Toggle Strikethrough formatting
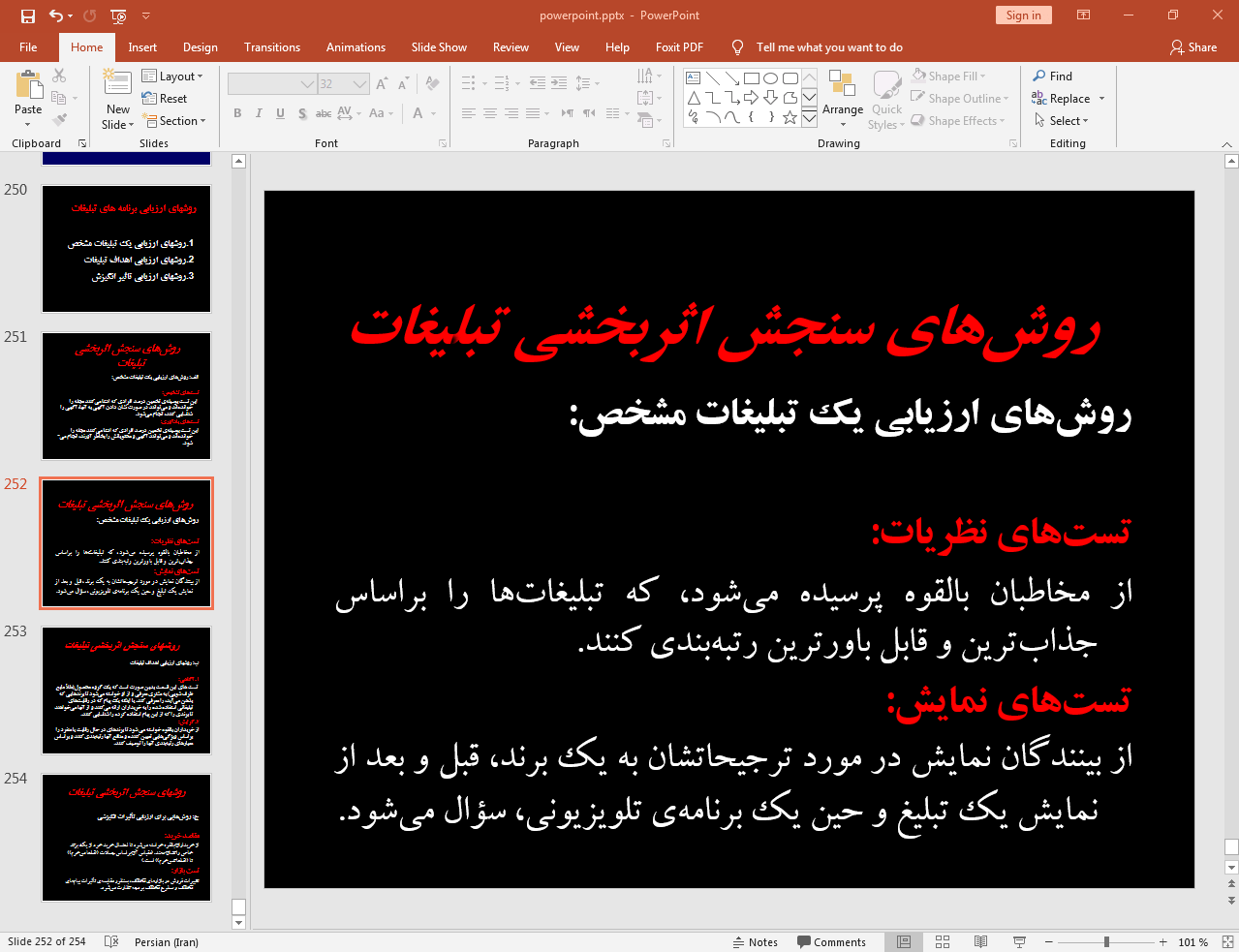Image resolution: width=1239 pixels, height=952 pixels. coord(324,113)
